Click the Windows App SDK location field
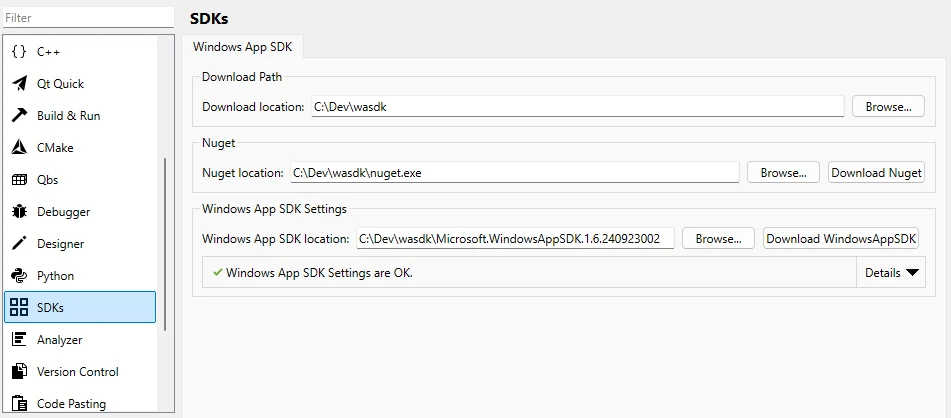The width and height of the screenshot is (951, 418). pos(515,239)
